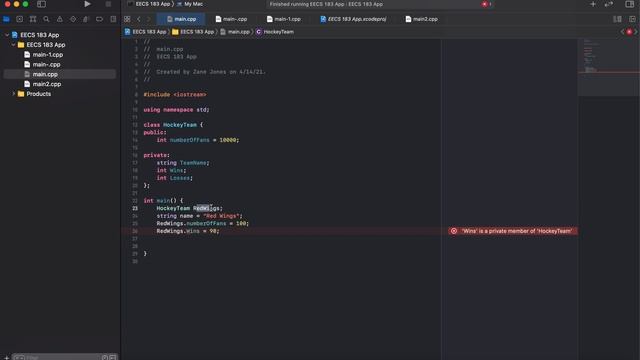The width and height of the screenshot is (640, 360).
Task: Click the 'HockeyTeam' class name on line 12
Action: 180,125
